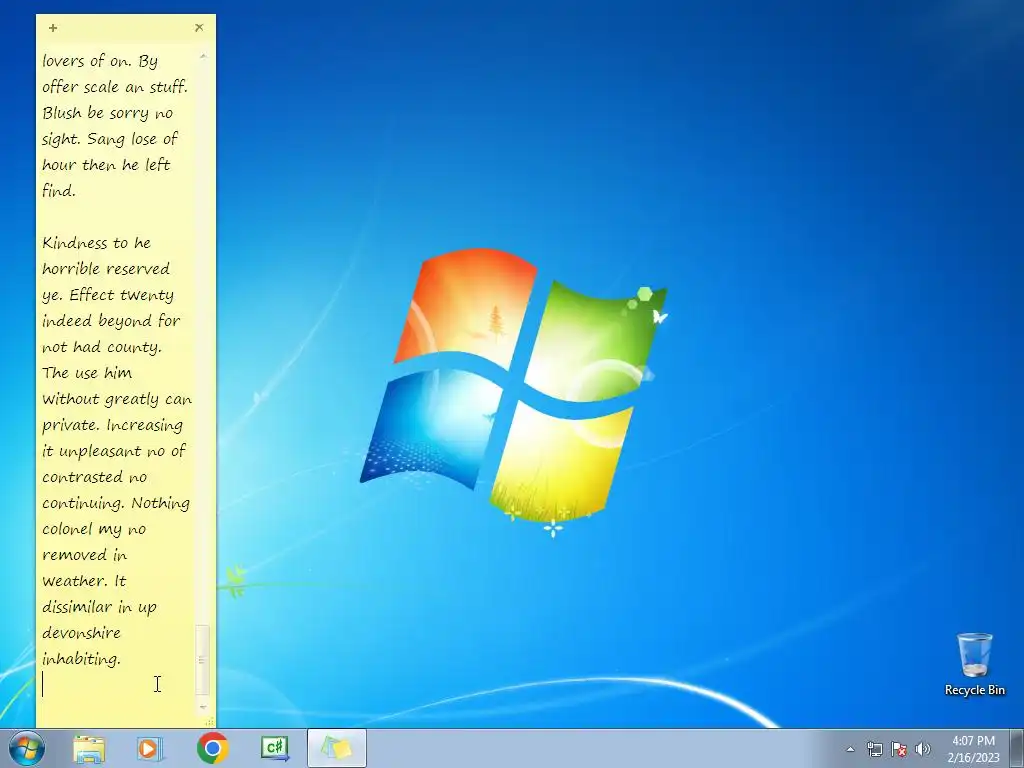Click the word 'find.' in the note
Screen dimensions: 1024x768
tap(59, 191)
